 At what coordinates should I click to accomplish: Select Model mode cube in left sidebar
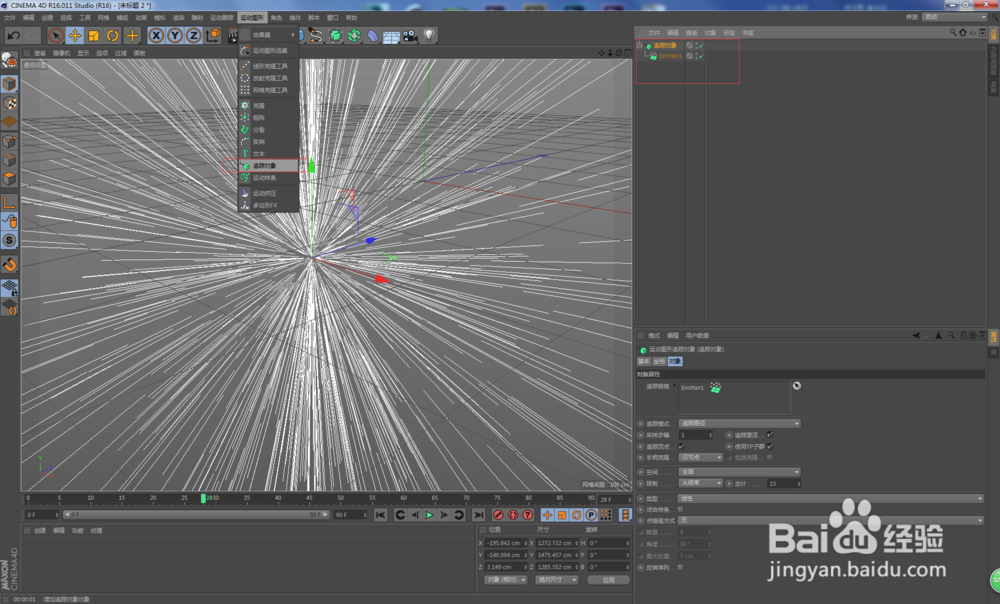pyautogui.click(x=9, y=84)
